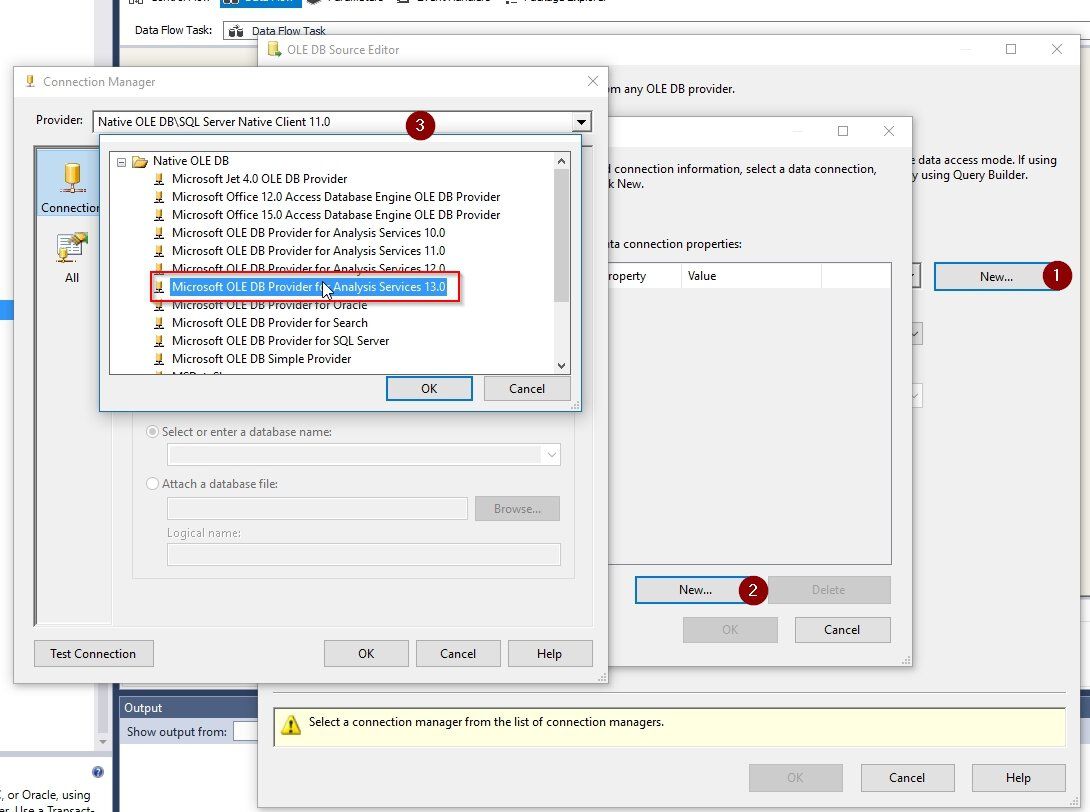
Task: Click Cancel below the Delete button
Action: coord(842,630)
